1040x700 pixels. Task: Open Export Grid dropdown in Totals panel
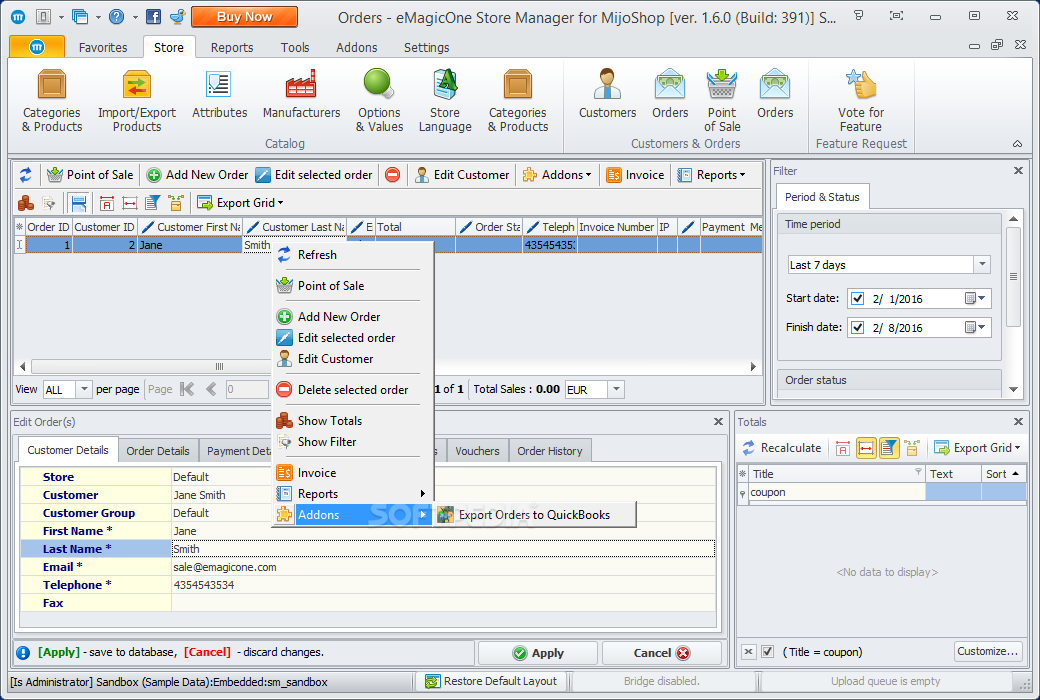[x=977, y=448]
